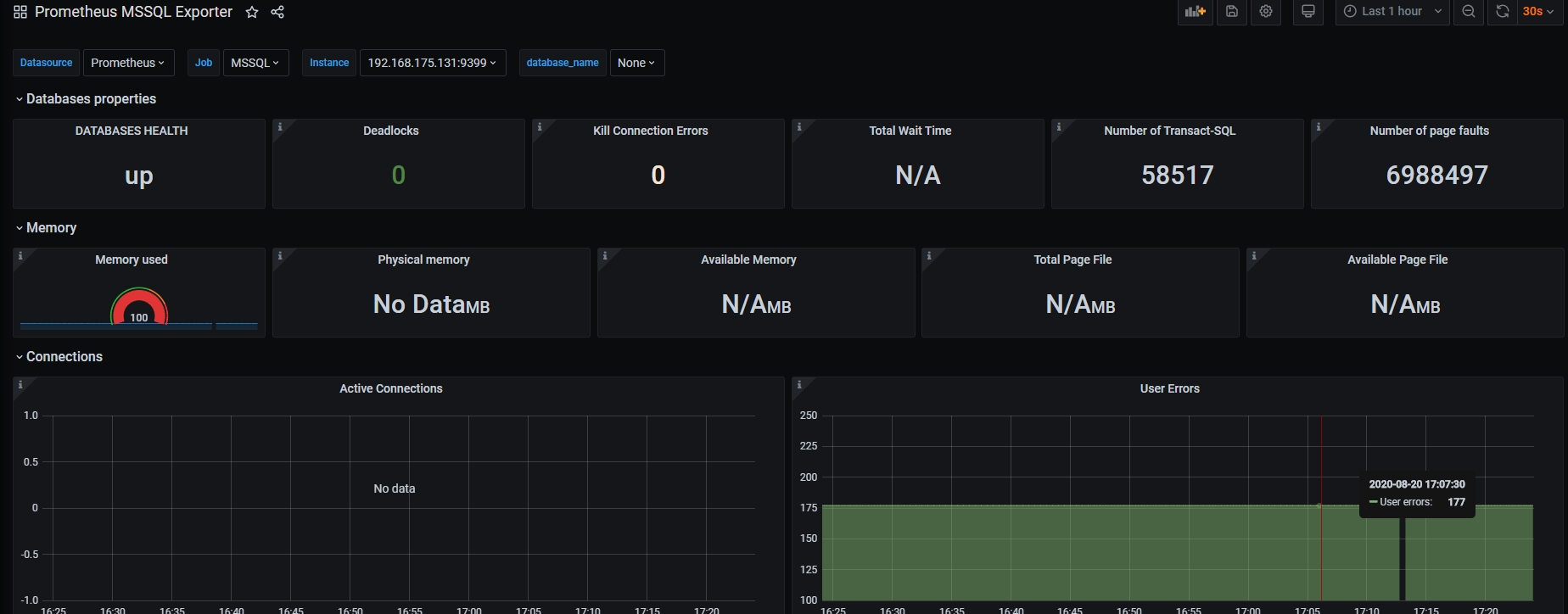1568x614 pixels.
Task: Zoom out the time range
Action: tap(1469, 11)
